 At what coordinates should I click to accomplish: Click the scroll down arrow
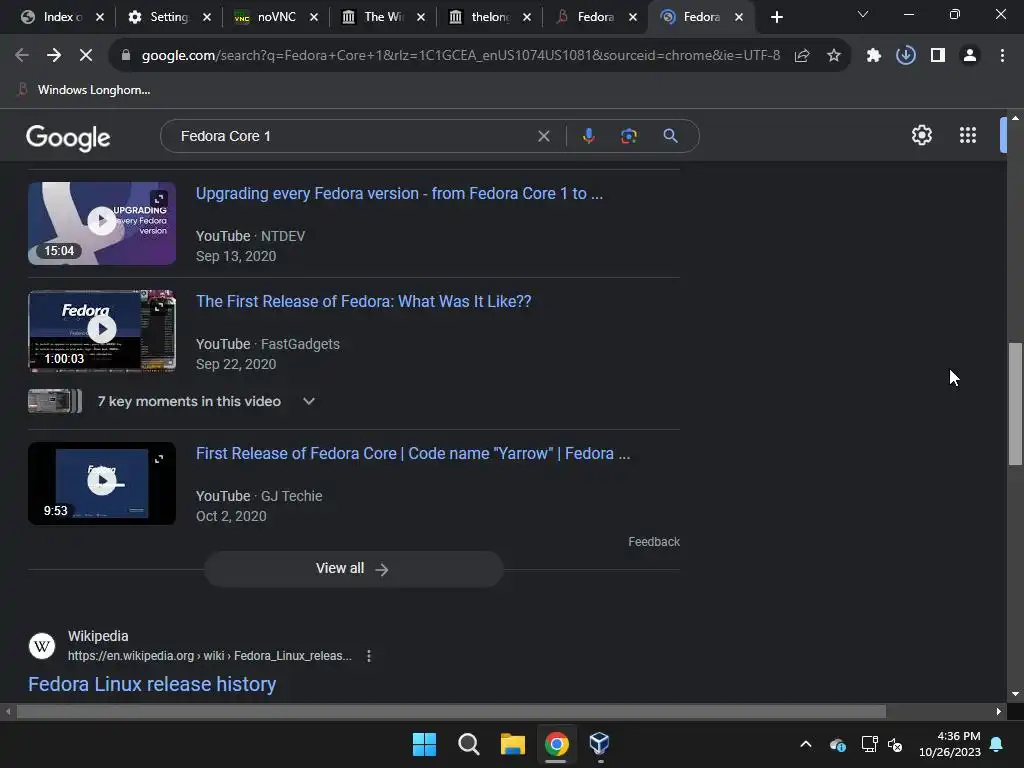click(x=1015, y=694)
